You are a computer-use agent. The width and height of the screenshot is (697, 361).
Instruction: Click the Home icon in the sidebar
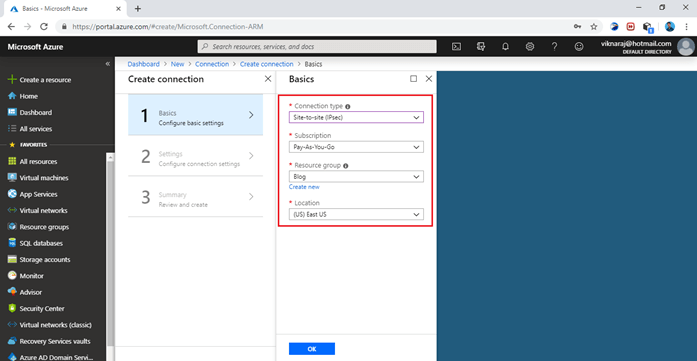[12, 96]
